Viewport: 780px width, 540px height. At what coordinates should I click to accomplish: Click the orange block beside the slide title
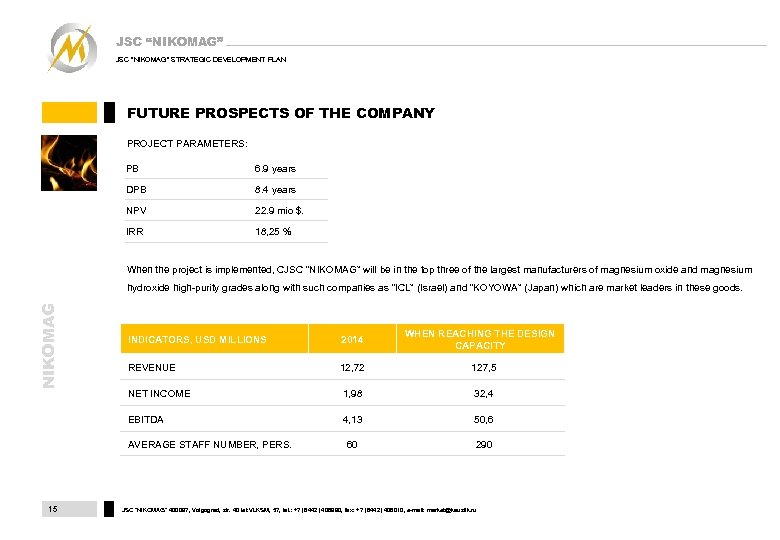coord(69,112)
